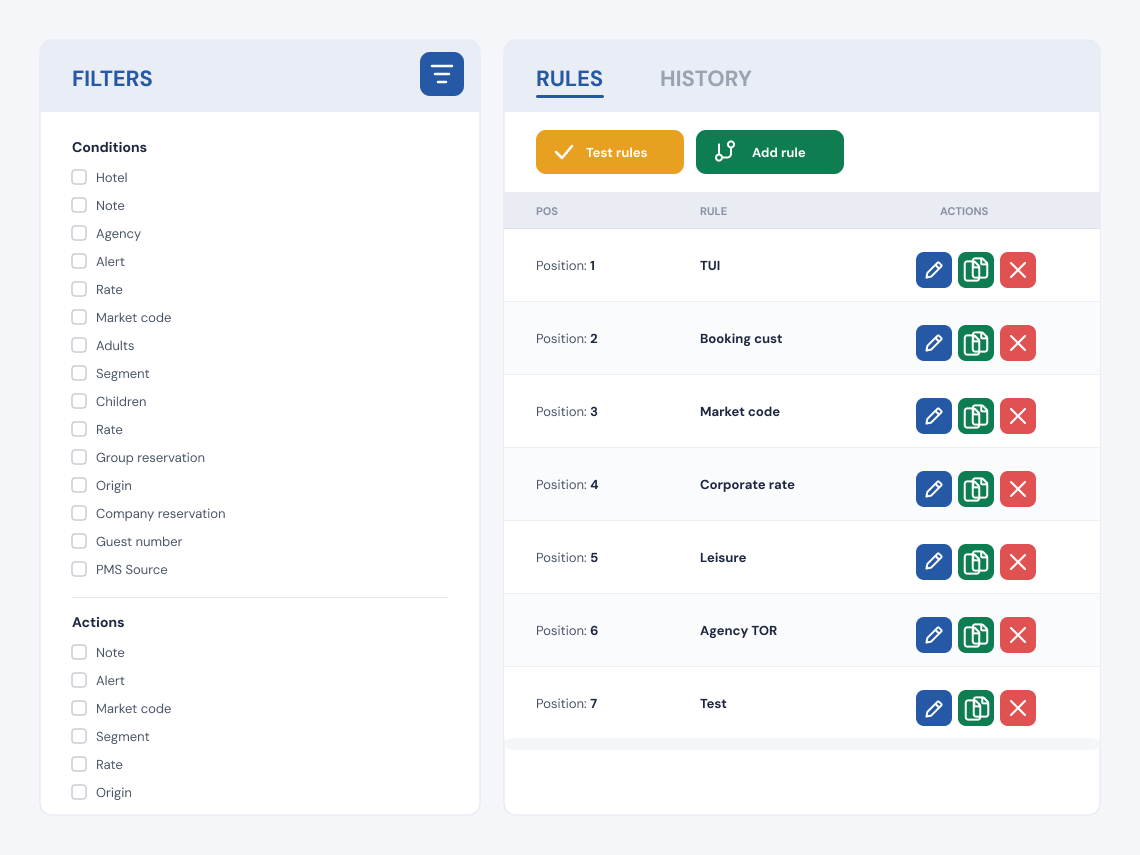The image size is (1140, 855).
Task: Click the POS column header
Action: point(547,212)
